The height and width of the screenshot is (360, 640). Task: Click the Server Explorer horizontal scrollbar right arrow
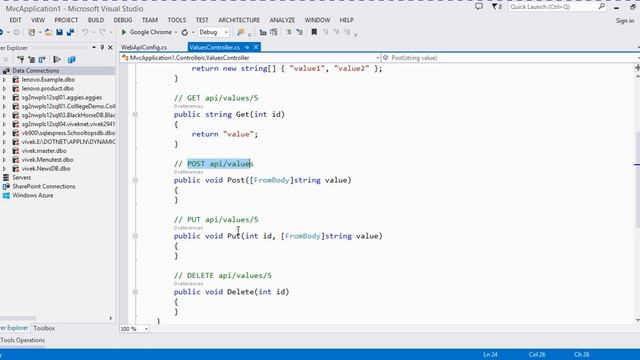coord(111,318)
